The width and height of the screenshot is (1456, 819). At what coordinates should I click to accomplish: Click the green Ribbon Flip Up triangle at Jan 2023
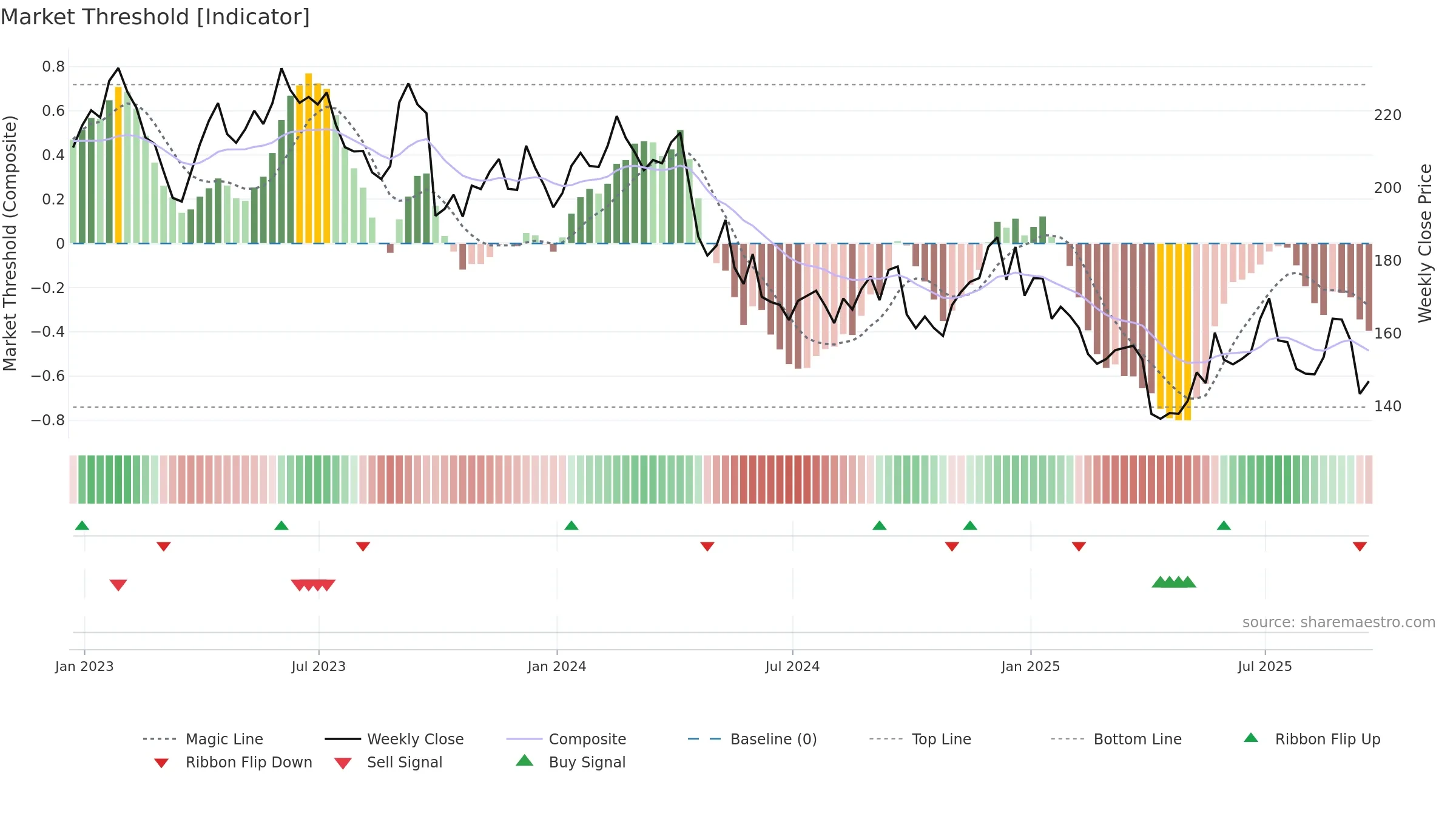[82, 525]
